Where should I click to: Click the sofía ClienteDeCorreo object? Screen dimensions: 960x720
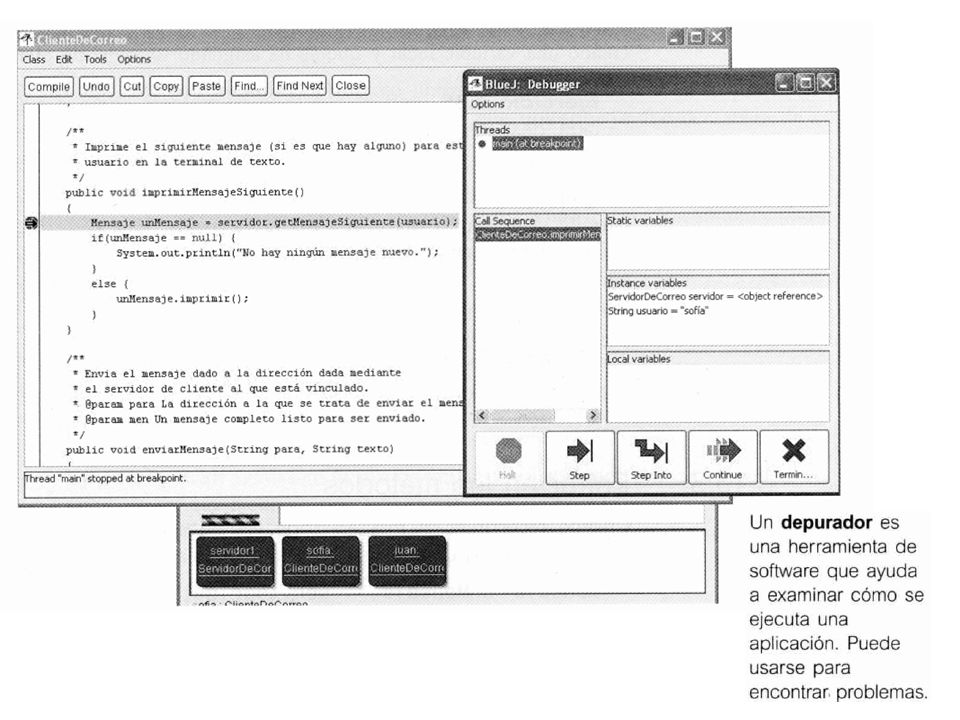click(x=321, y=561)
